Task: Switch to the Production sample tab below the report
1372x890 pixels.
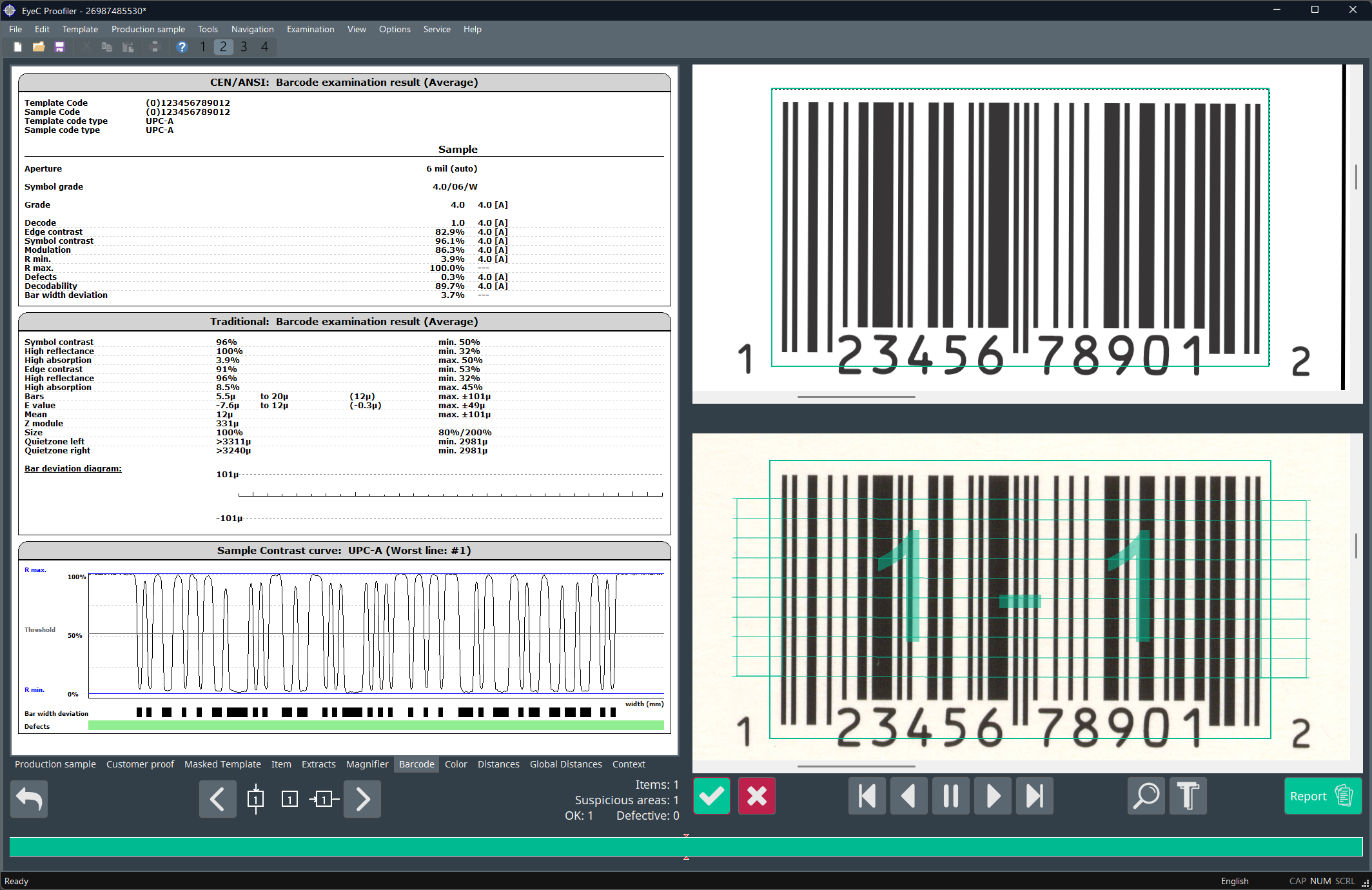Action: pyautogui.click(x=55, y=764)
